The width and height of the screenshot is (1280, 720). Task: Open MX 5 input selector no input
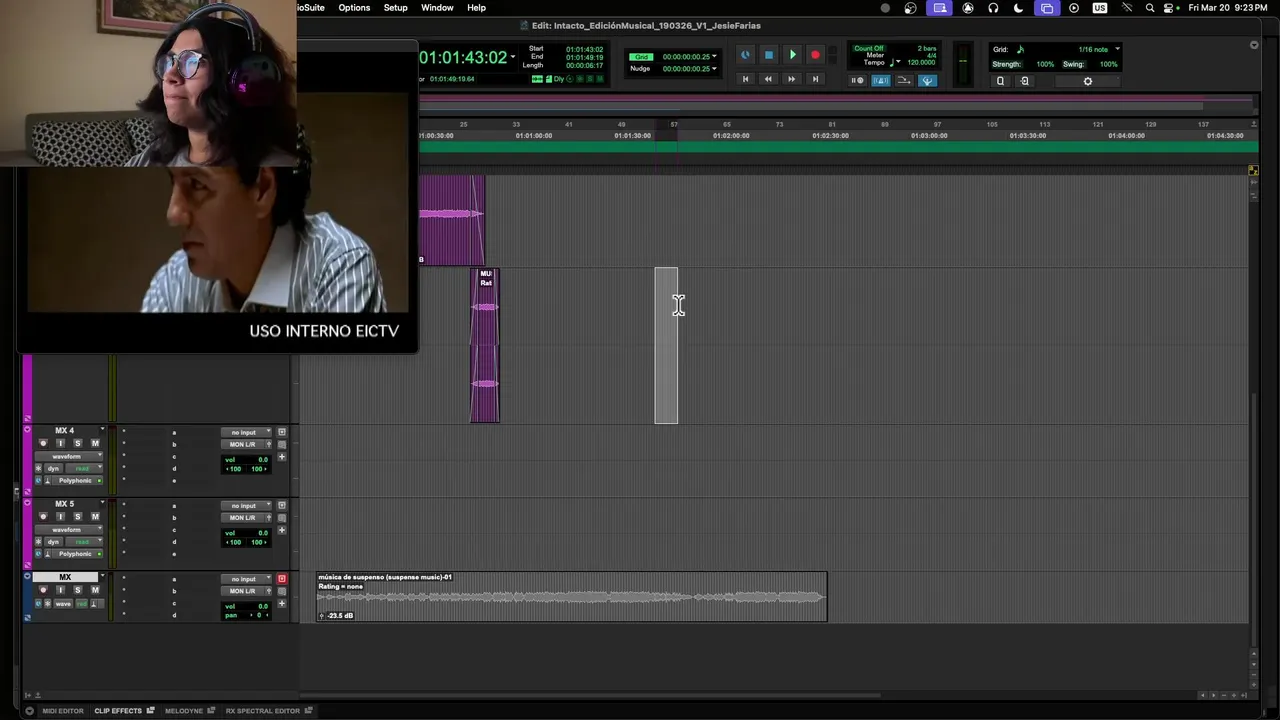(x=246, y=506)
